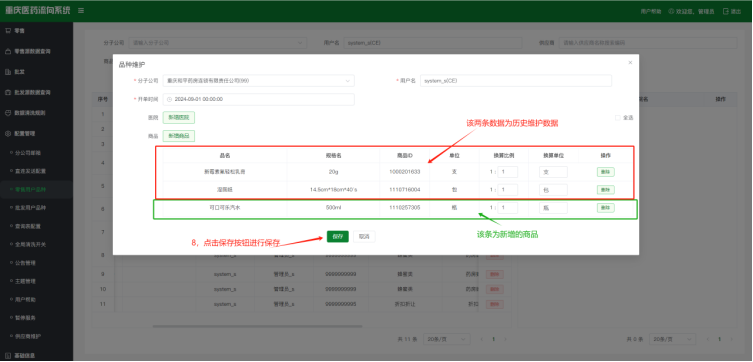
Task: Click the 零售 cart icon in sidebar
Action: [8, 30]
